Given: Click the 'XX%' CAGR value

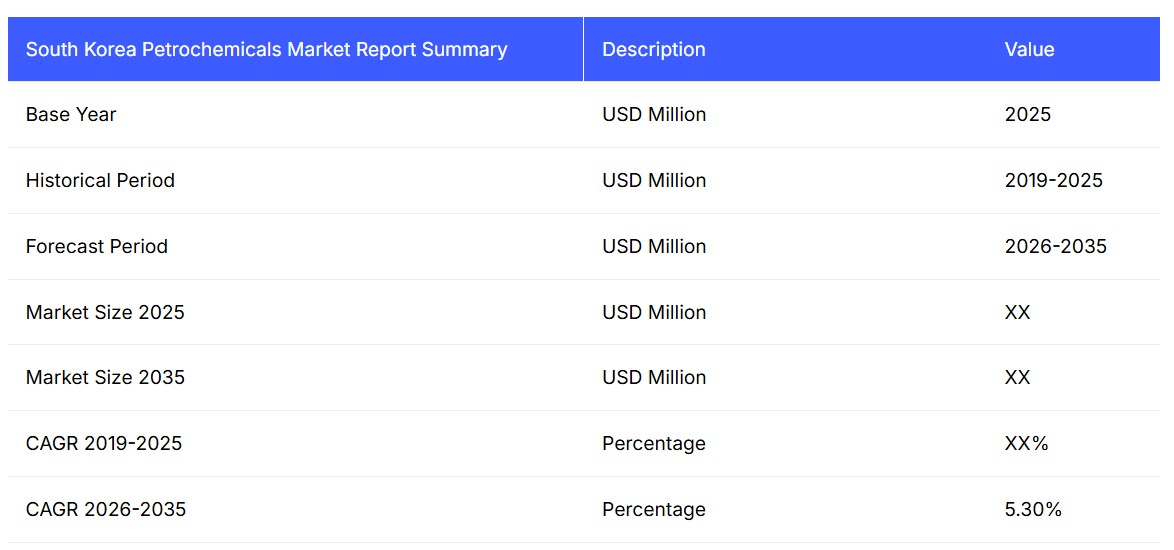Looking at the screenshot, I should tap(1026, 444).
